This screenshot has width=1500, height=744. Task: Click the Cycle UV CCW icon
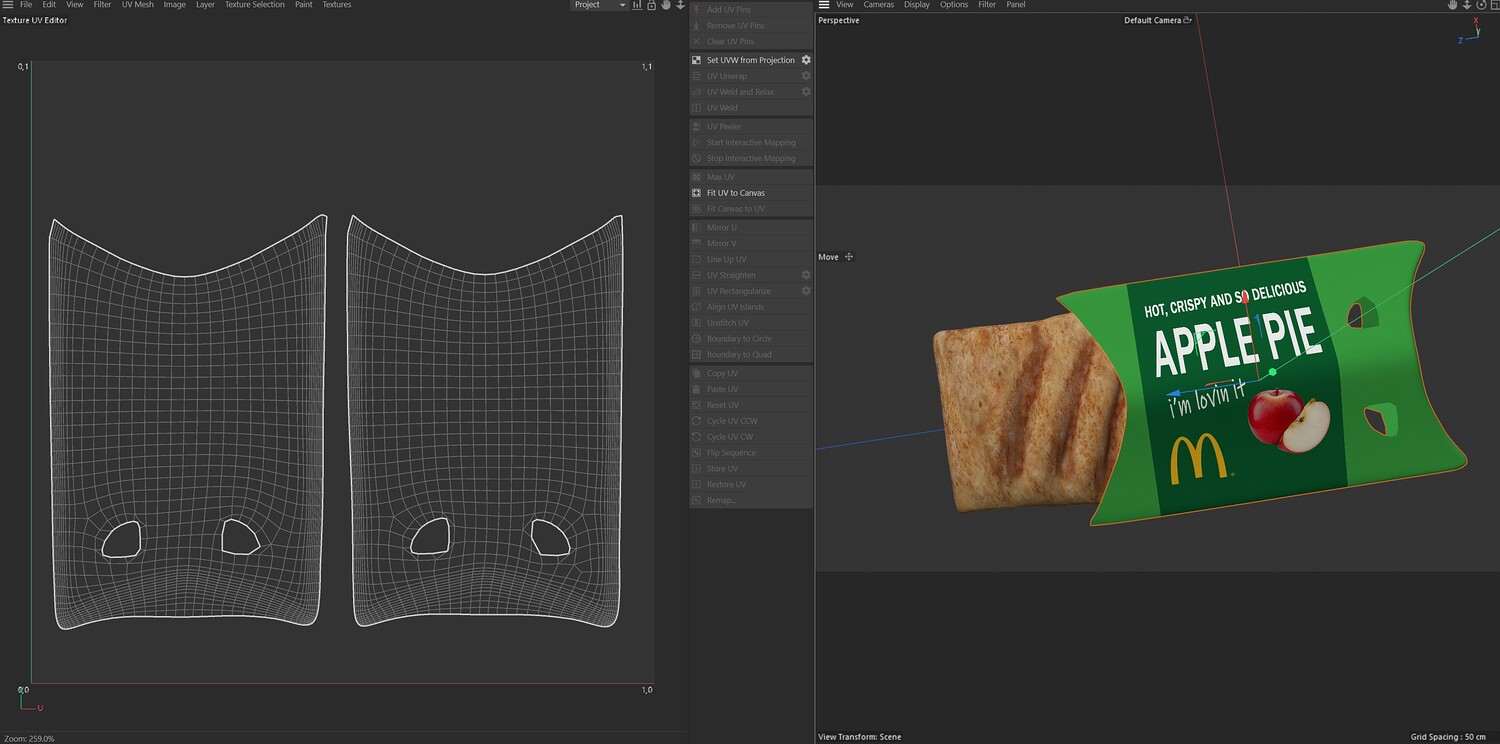[697, 421]
